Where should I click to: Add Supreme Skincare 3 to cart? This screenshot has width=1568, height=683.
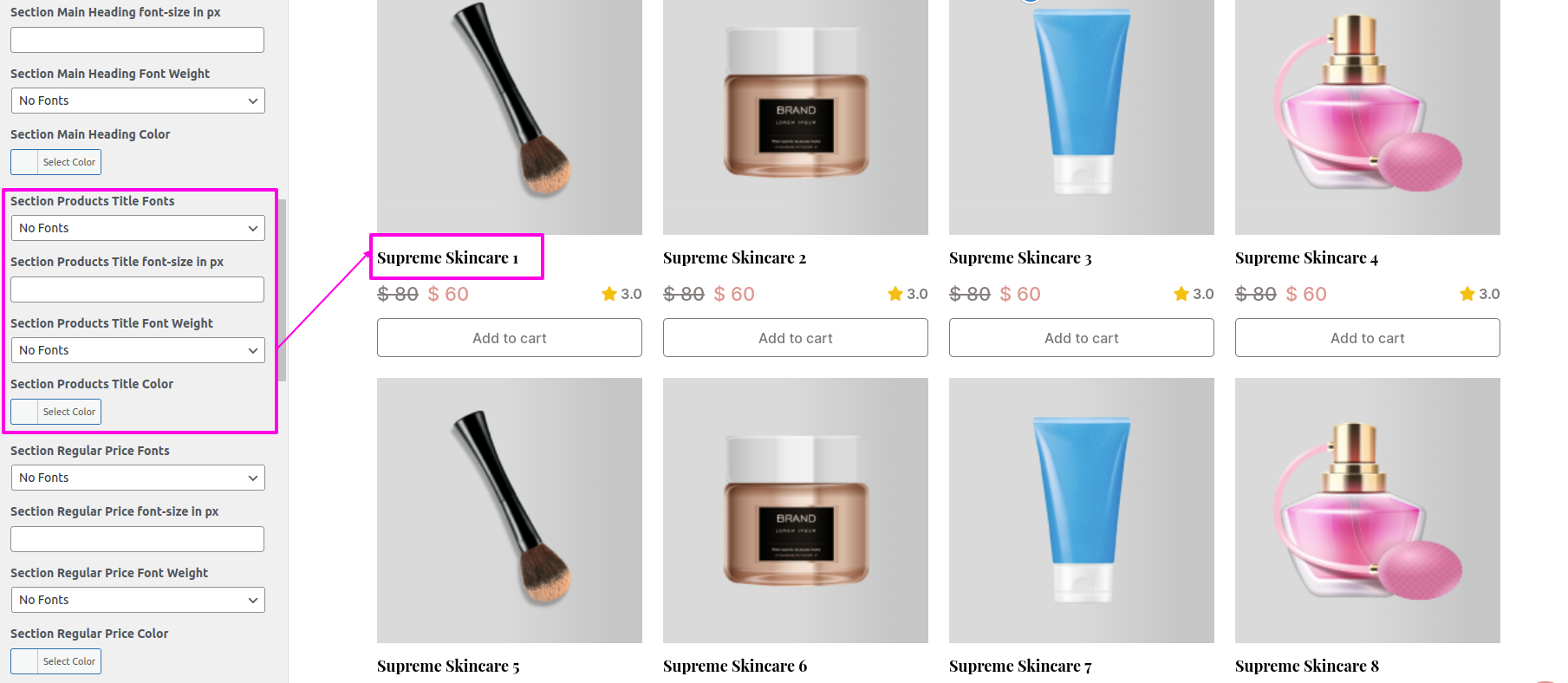(1082, 338)
